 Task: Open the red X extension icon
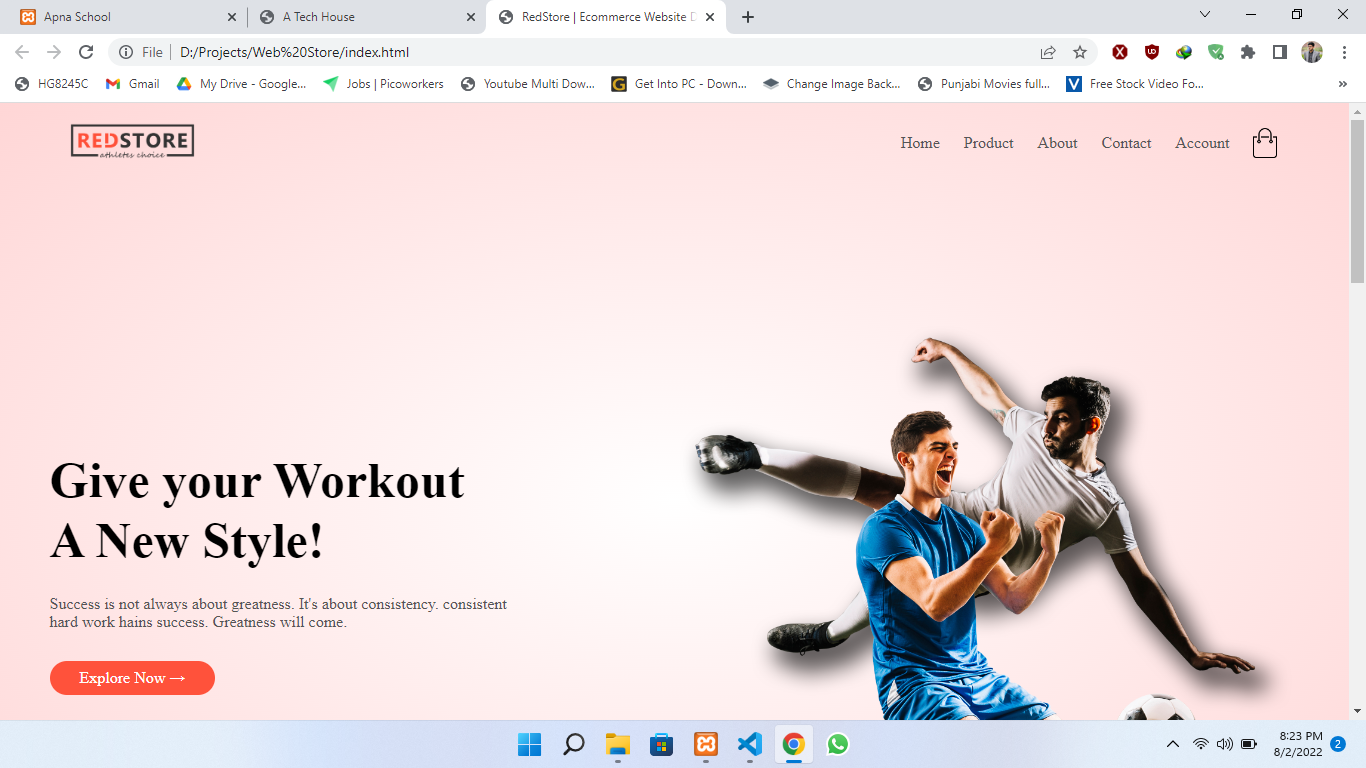coord(1120,52)
